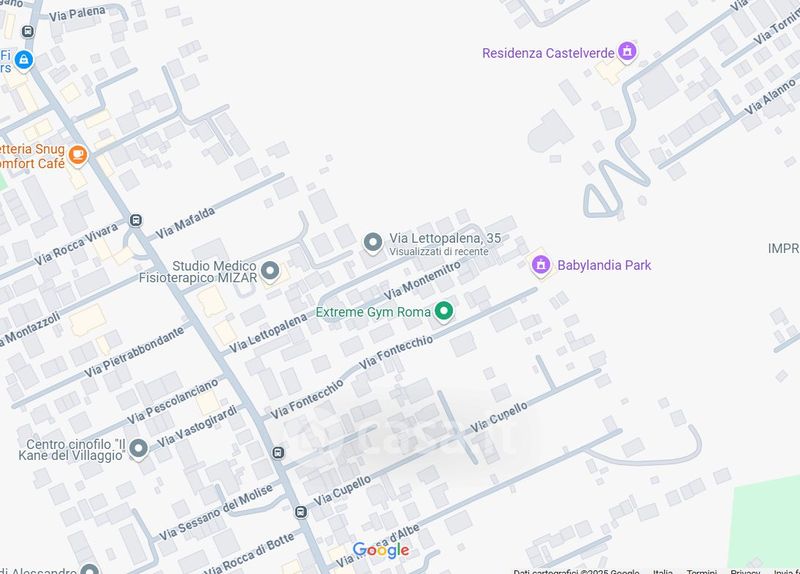
Task: Open the Google logo link
Action: (x=381, y=550)
